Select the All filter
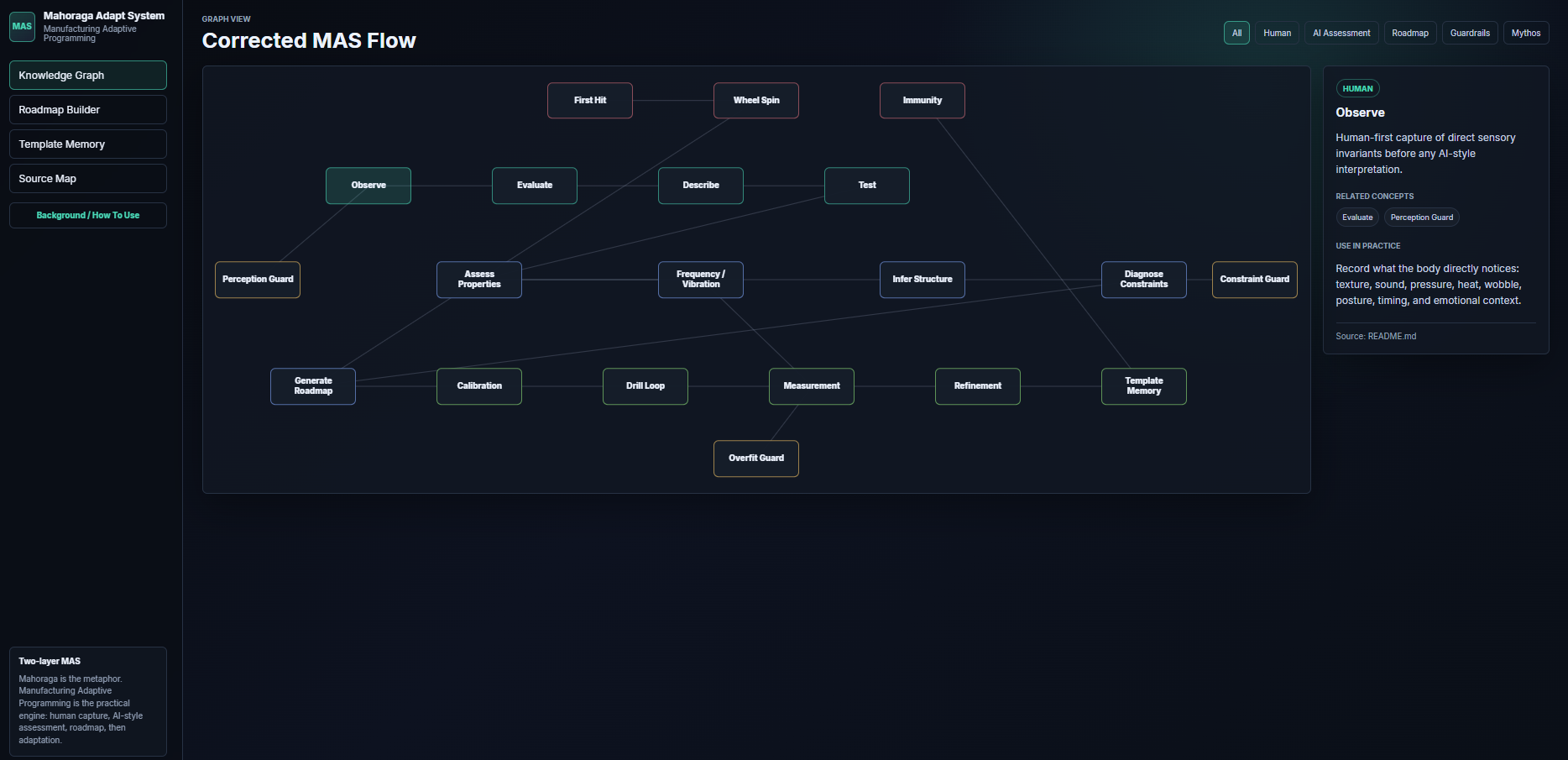This screenshot has height=760, width=1568. click(x=1236, y=33)
